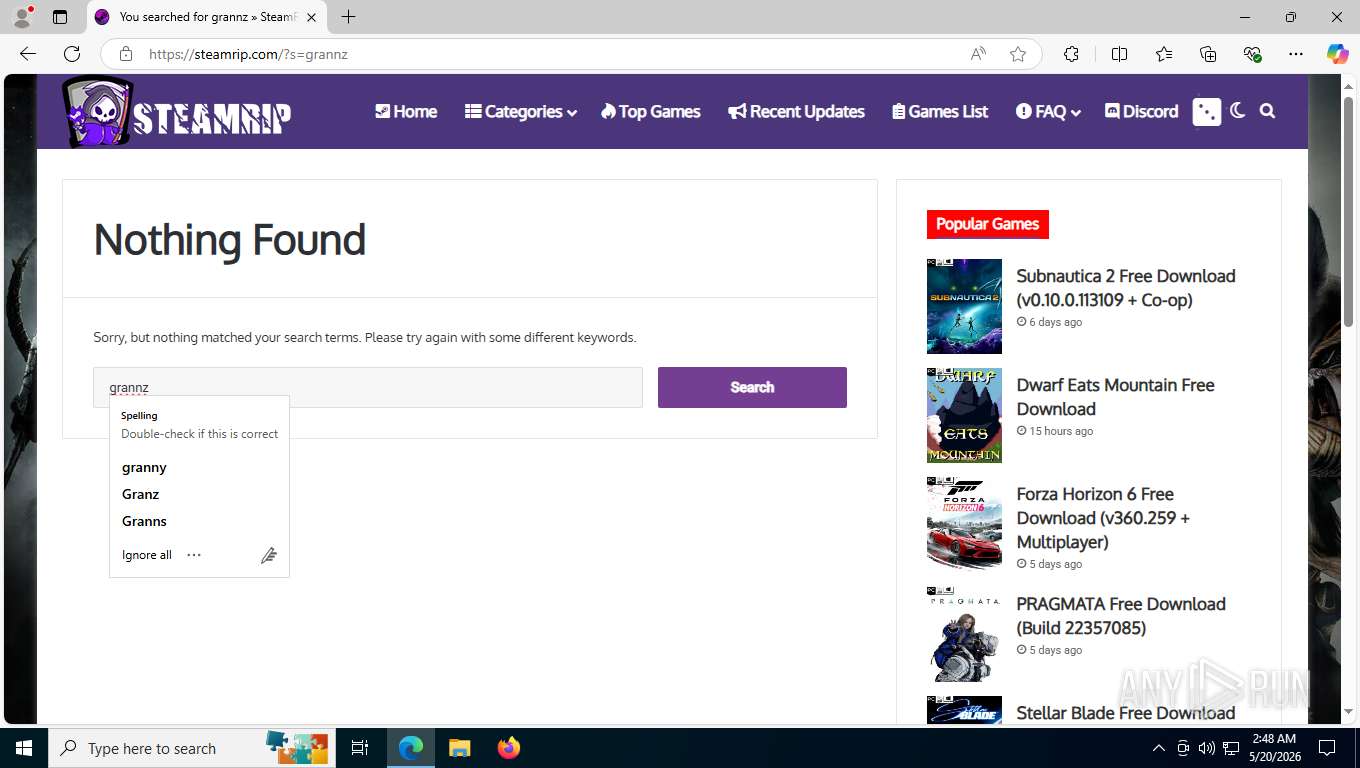Image resolution: width=1360 pixels, height=768 pixels.
Task: Choose spelling suggestion granny
Action: click(x=144, y=467)
